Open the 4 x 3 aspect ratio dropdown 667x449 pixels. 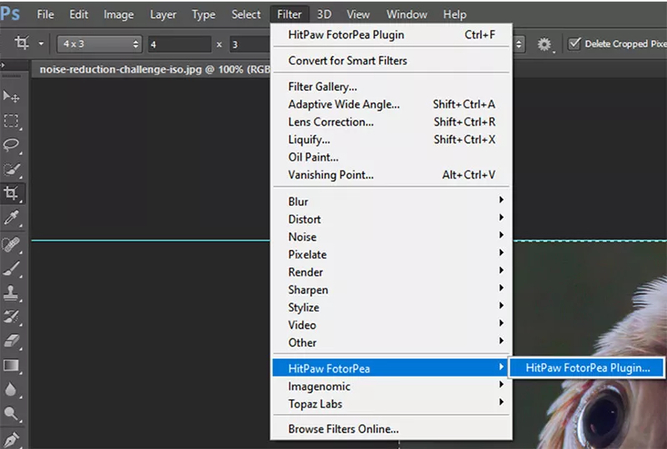tap(98, 44)
